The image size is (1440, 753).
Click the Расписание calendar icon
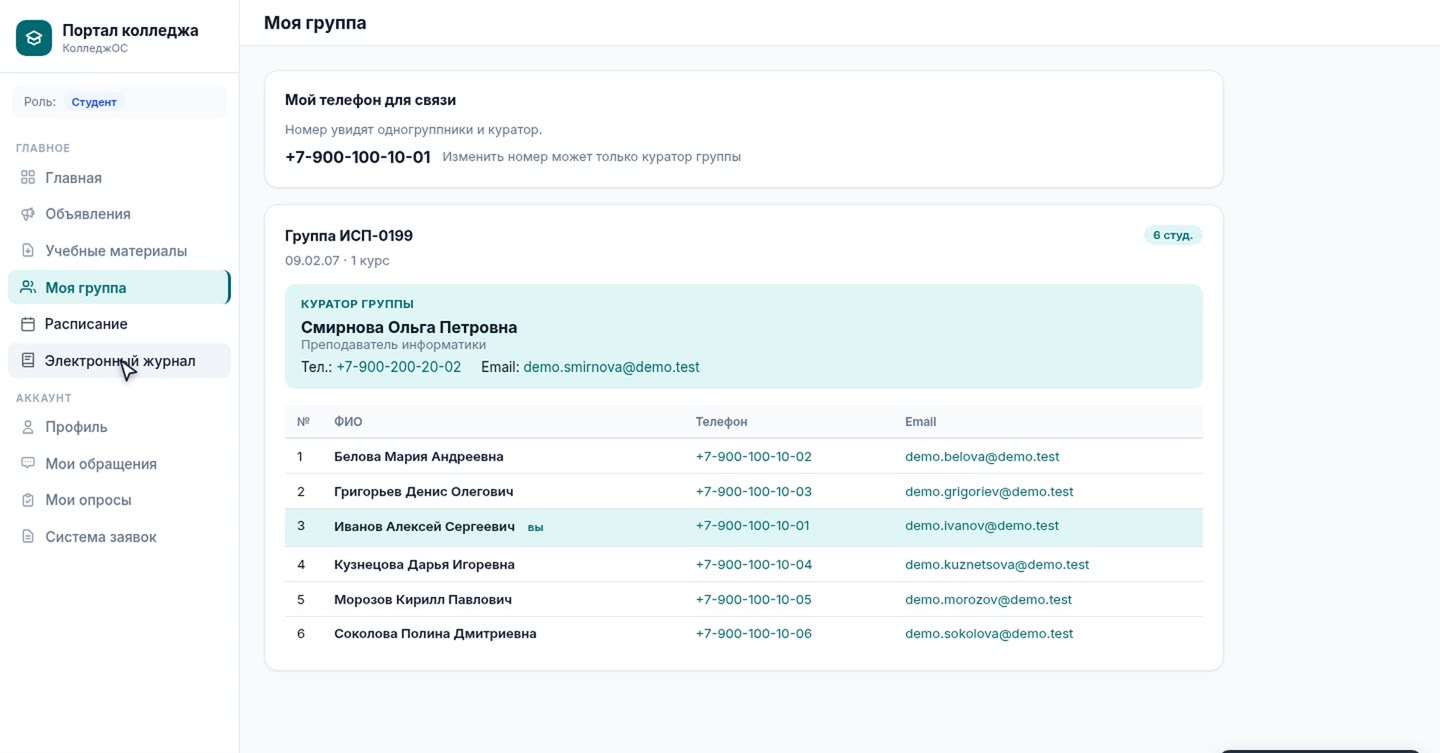28,324
